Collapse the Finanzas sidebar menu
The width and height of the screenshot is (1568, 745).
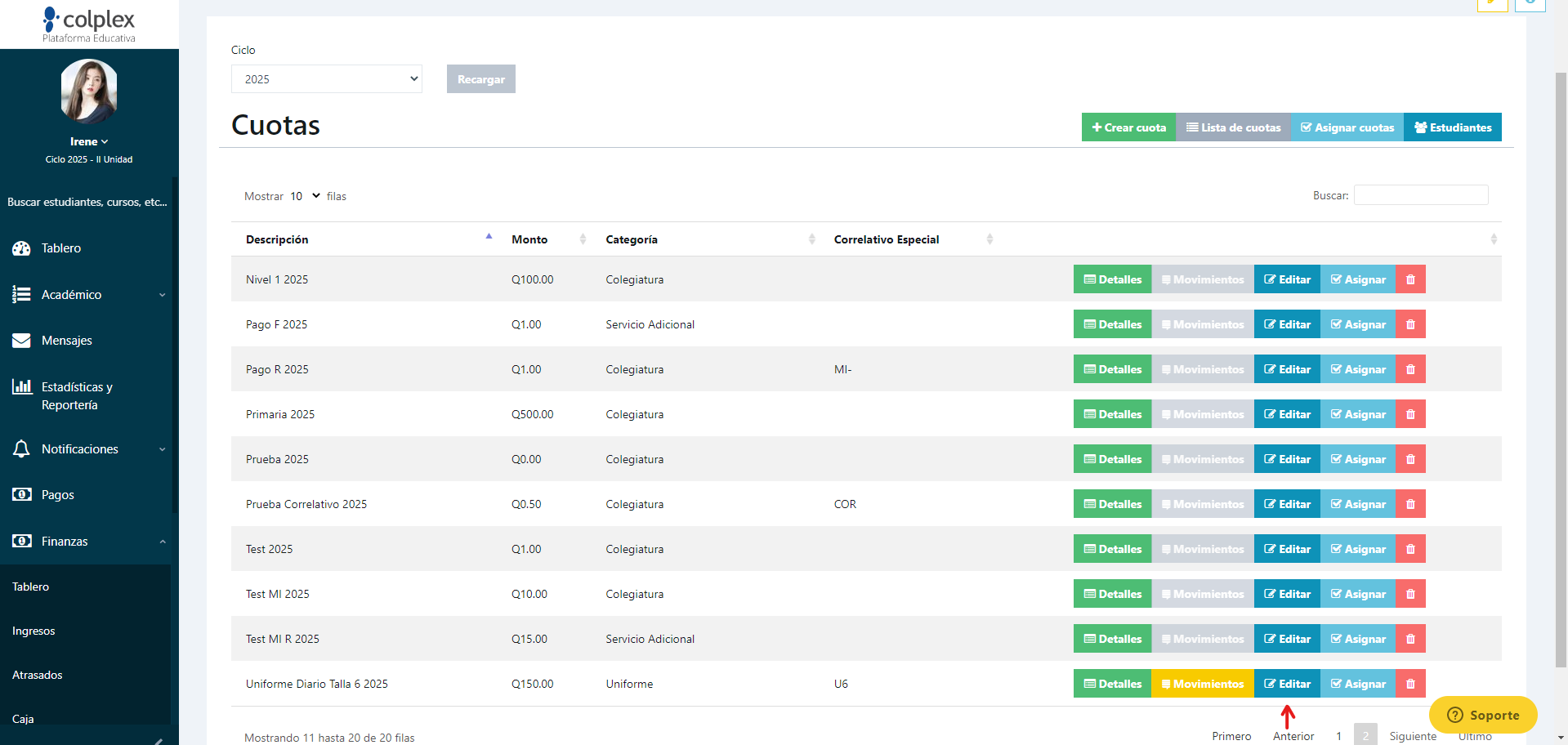tap(88, 542)
